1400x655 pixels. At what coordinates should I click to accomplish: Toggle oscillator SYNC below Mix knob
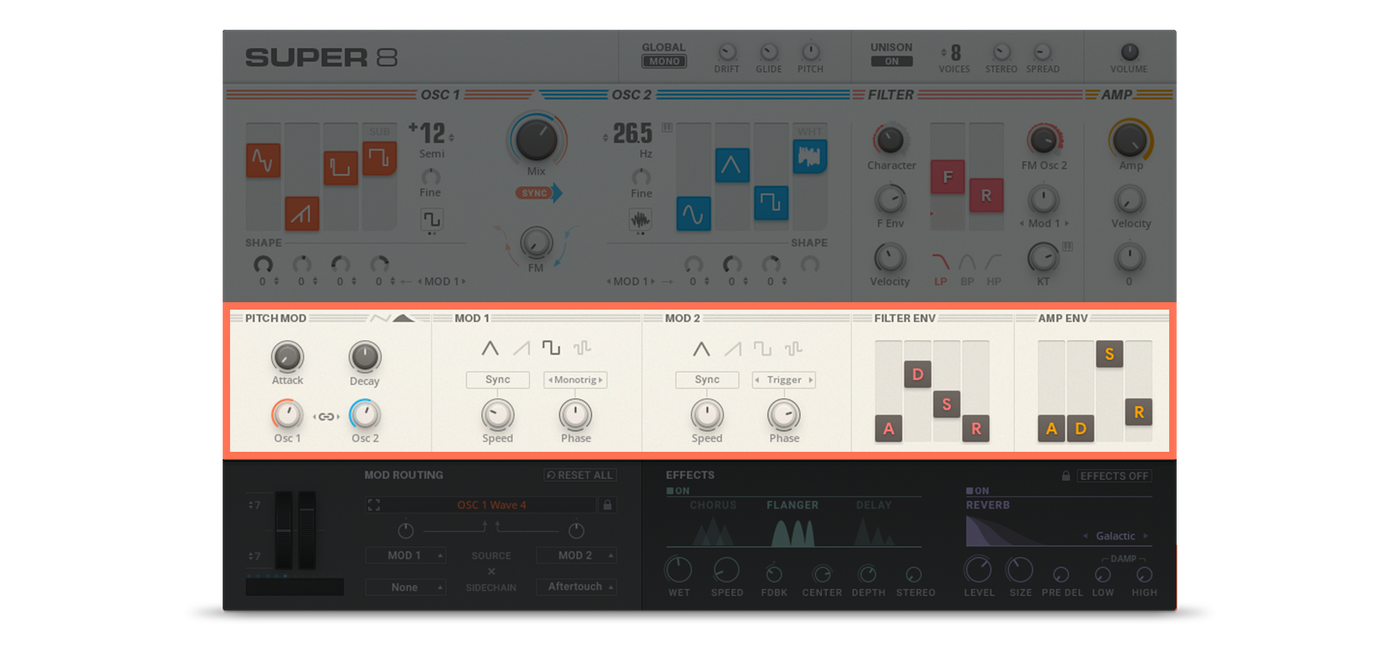tap(539, 192)
